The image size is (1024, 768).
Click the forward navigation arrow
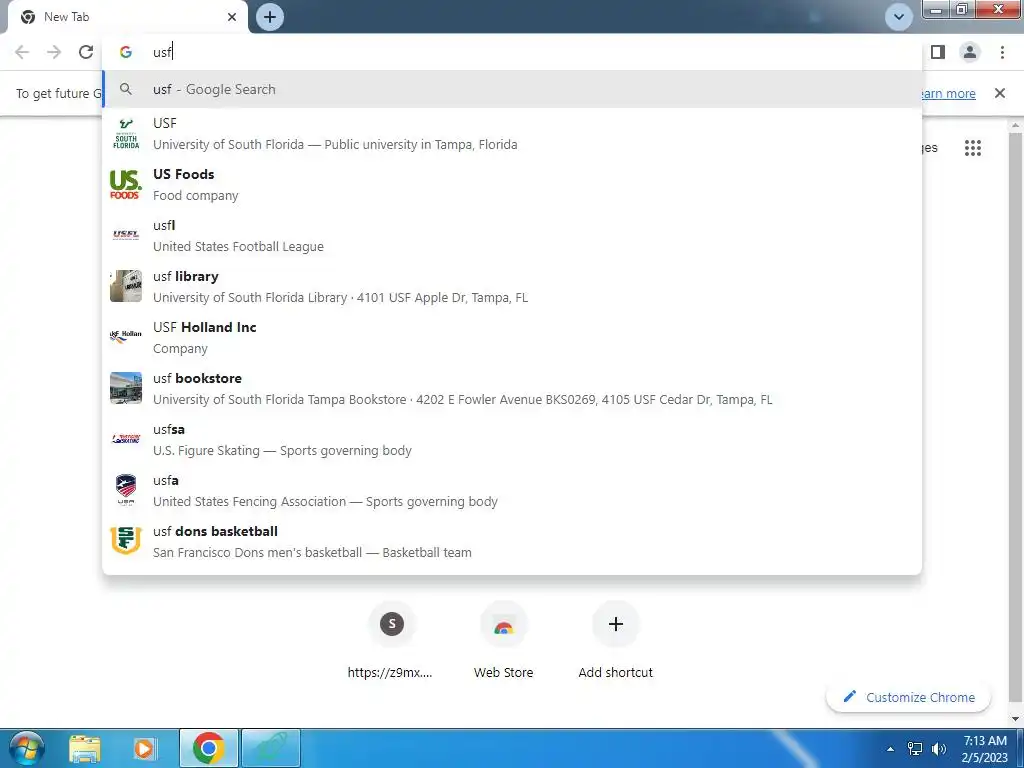click(54, 52)
